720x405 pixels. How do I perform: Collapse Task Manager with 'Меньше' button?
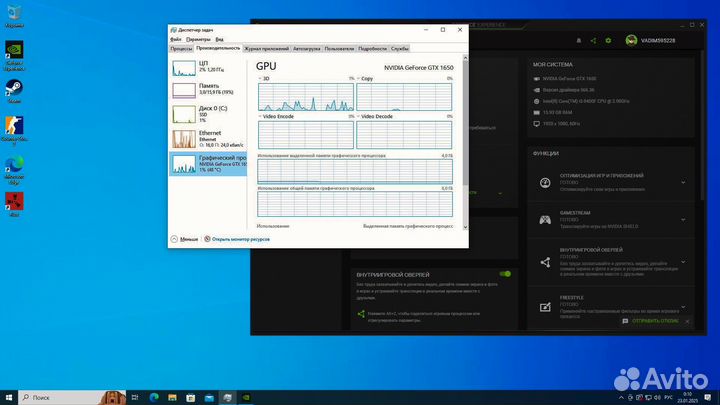[x=185, y=239]
